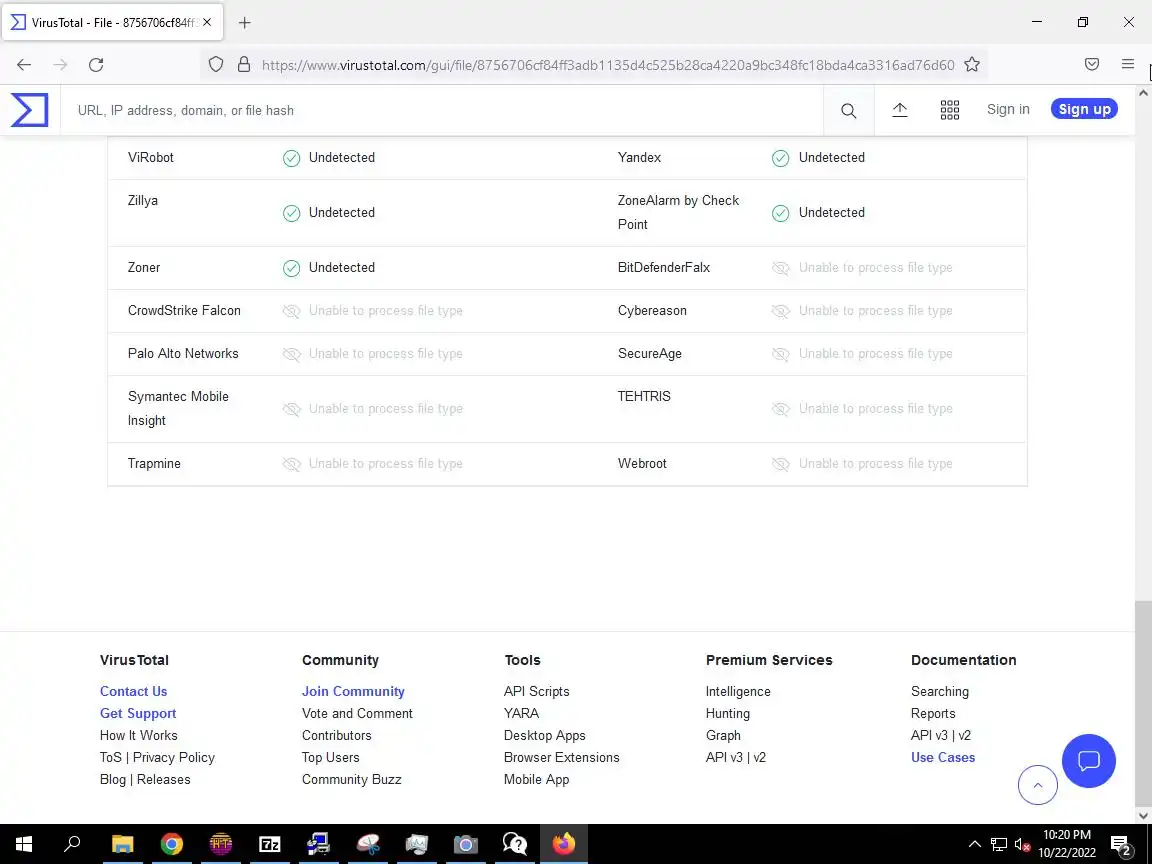Screen dimensions: 1152x864
Task: Open File Explorer from taskbar
Action: [123, 844]
